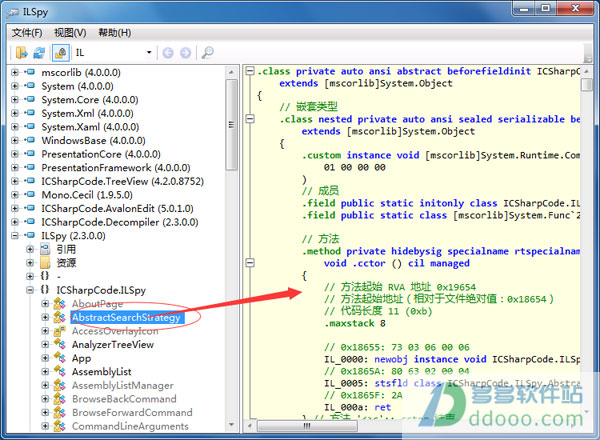Screen dimensions: 600x440
Task: Select ICSharpCode.TreeView assembly row
Action: click(122, 181)
